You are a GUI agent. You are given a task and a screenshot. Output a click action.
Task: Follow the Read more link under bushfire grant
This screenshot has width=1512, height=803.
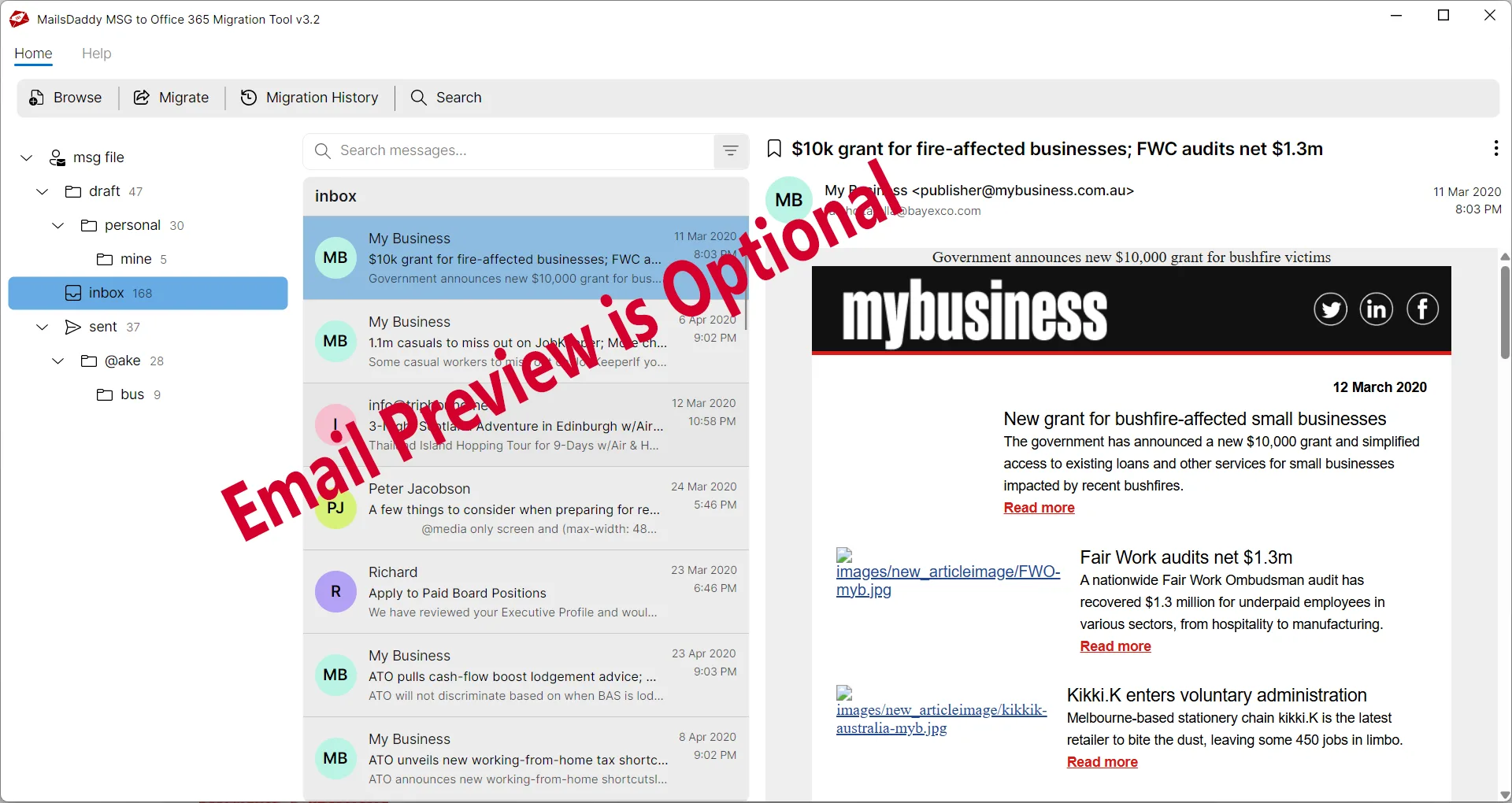click(1039, 508)
